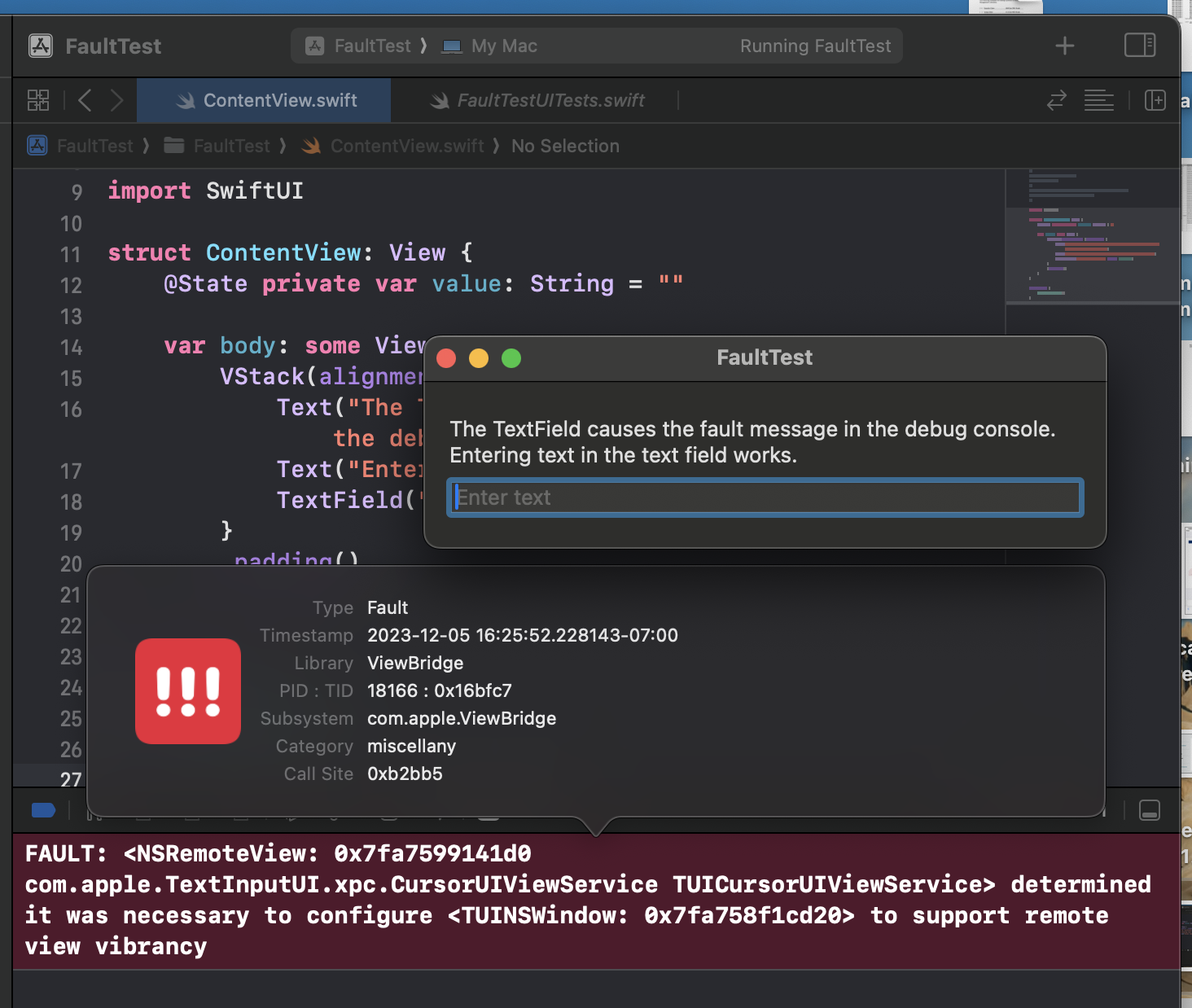Click the import keyword on line 9
The image size is (1192, 1008).
coord(149,191)
